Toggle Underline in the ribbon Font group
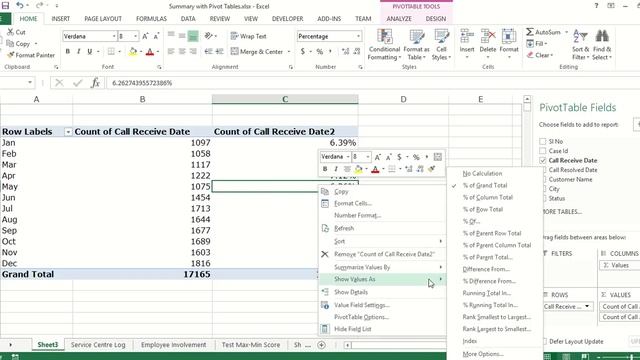 pos(89,51)
